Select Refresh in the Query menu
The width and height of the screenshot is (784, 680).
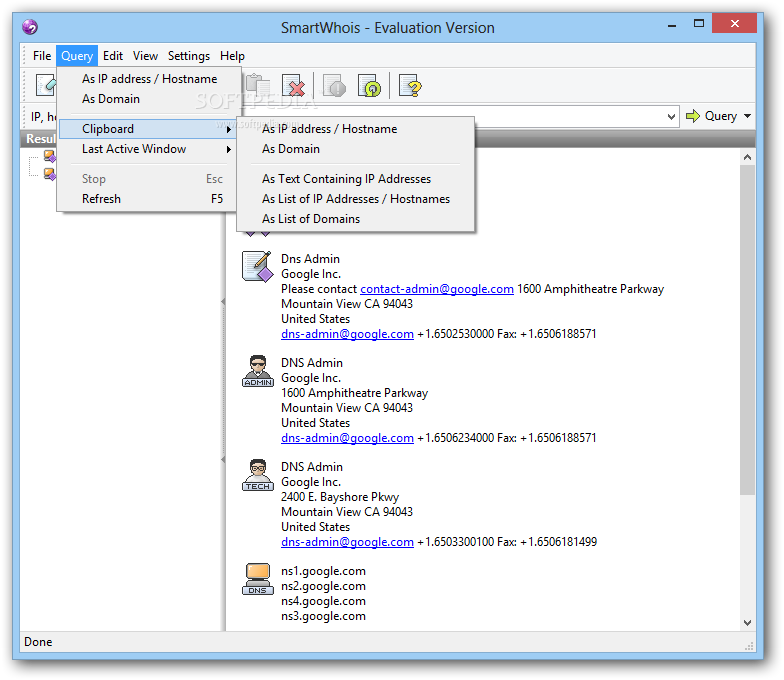(148, 199)
